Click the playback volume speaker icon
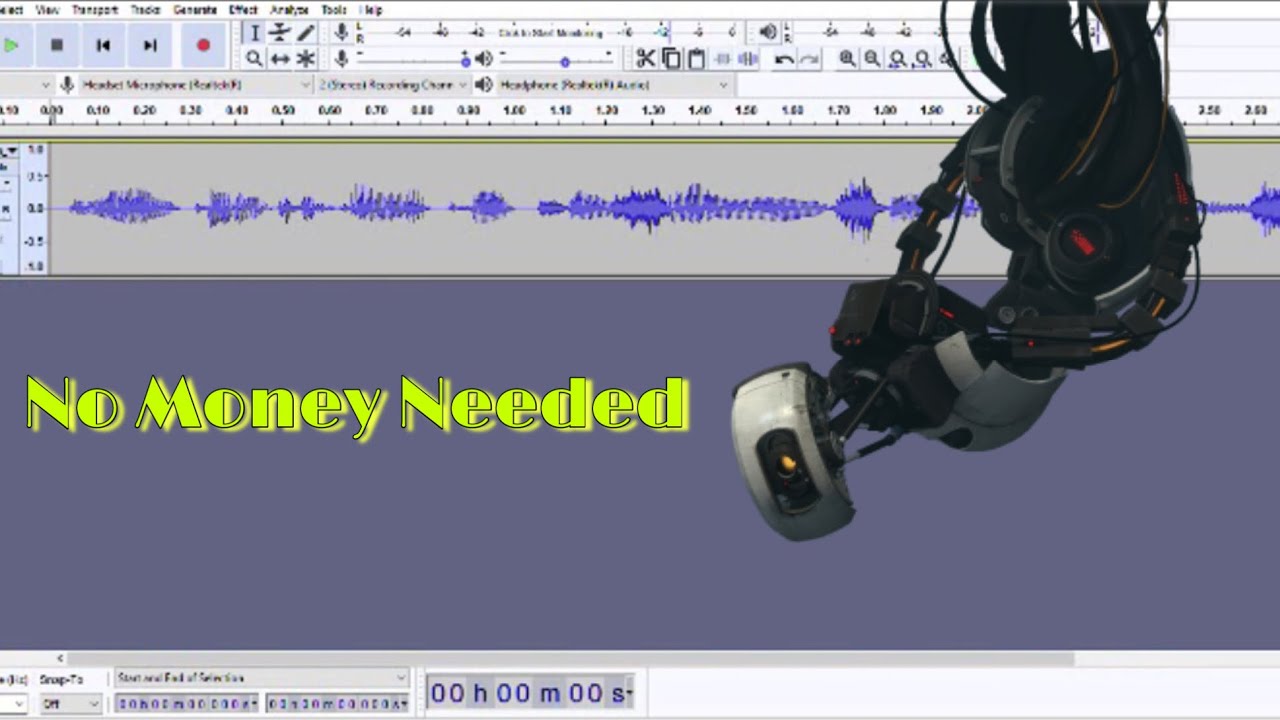The image size is (1280, 720). coord(484,59)
